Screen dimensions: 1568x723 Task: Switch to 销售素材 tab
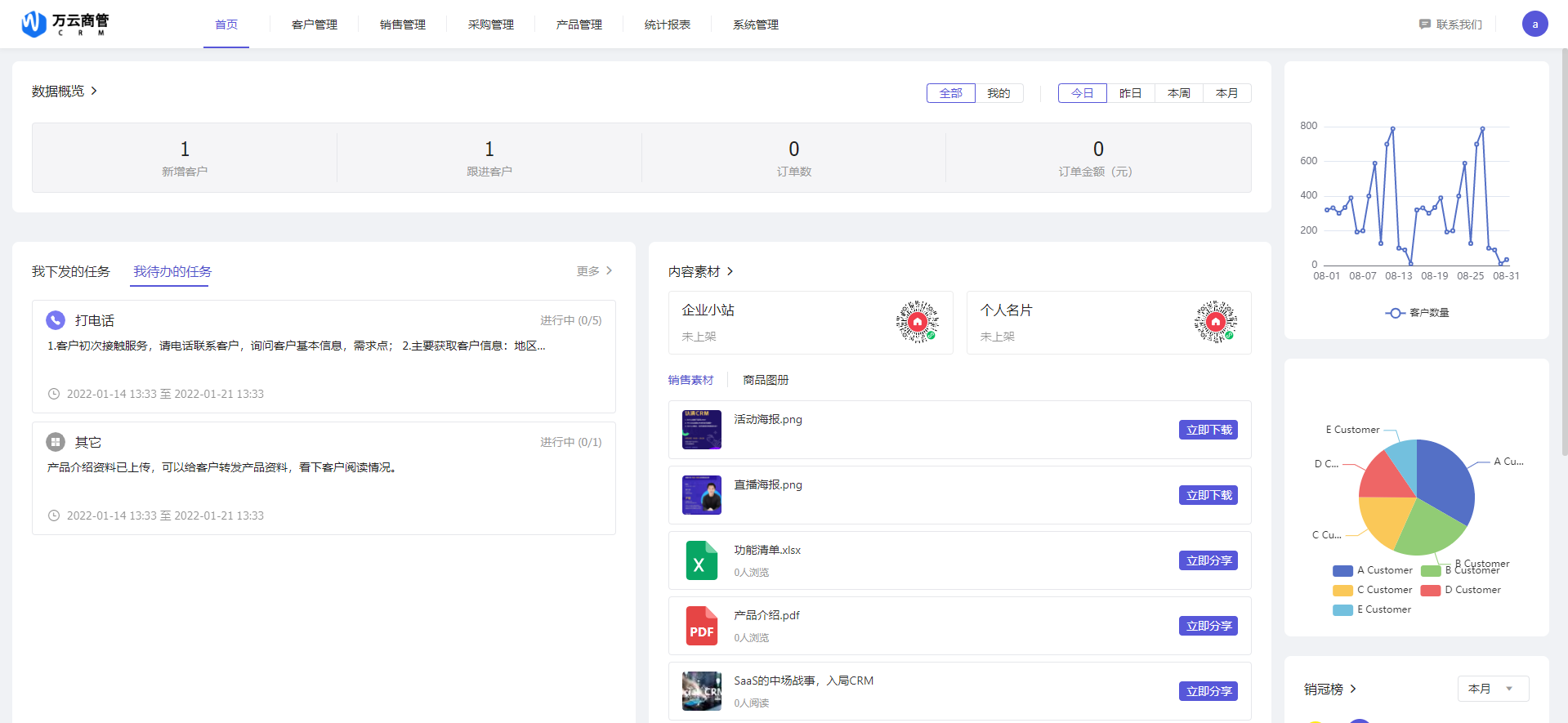point(690,380)
